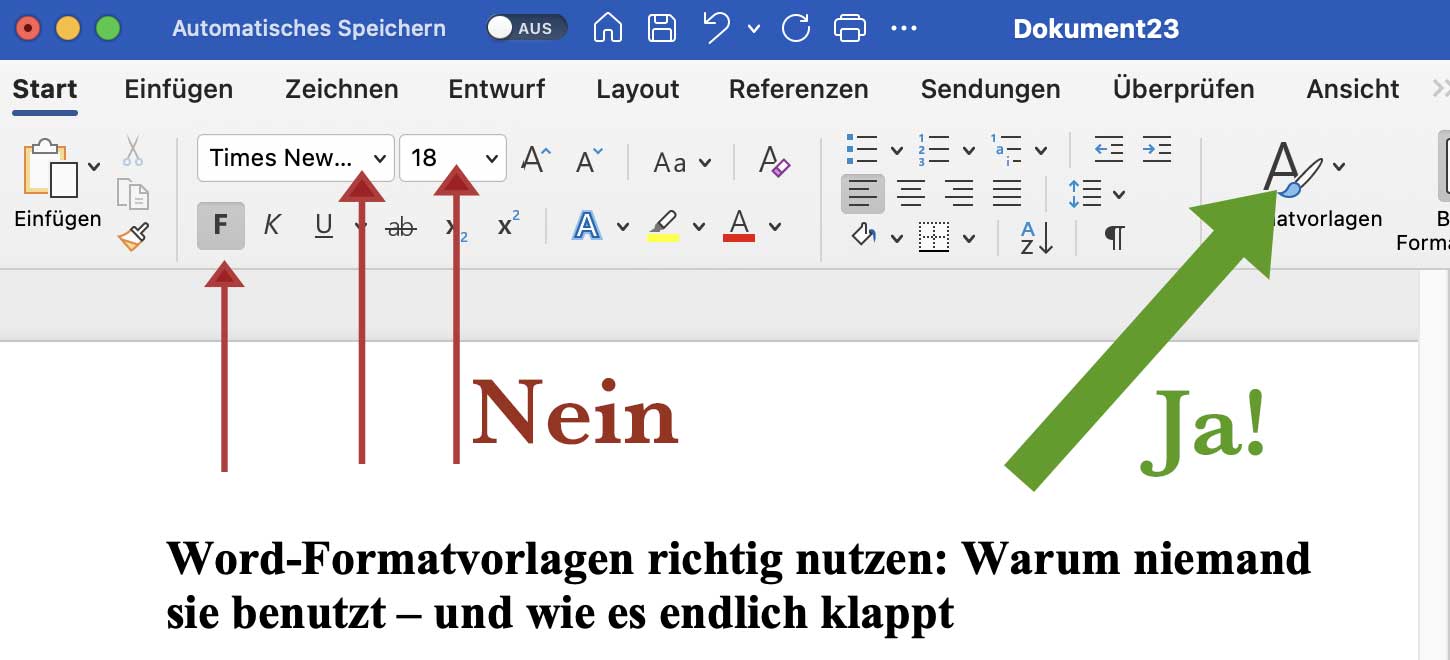Toggle italic formatting with K button
Image resolution: width=1450 pixels, height=660 pixels.
tap(271, 226)
